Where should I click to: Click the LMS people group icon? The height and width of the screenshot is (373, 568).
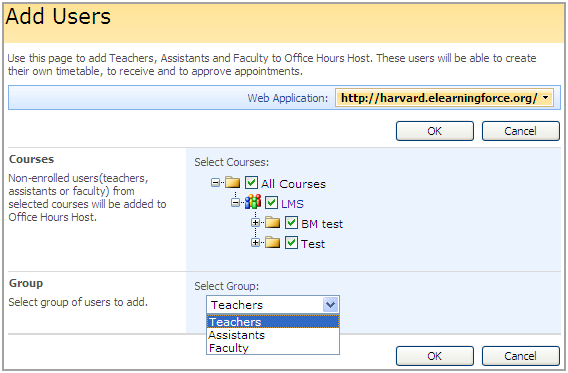coord(253,202)
